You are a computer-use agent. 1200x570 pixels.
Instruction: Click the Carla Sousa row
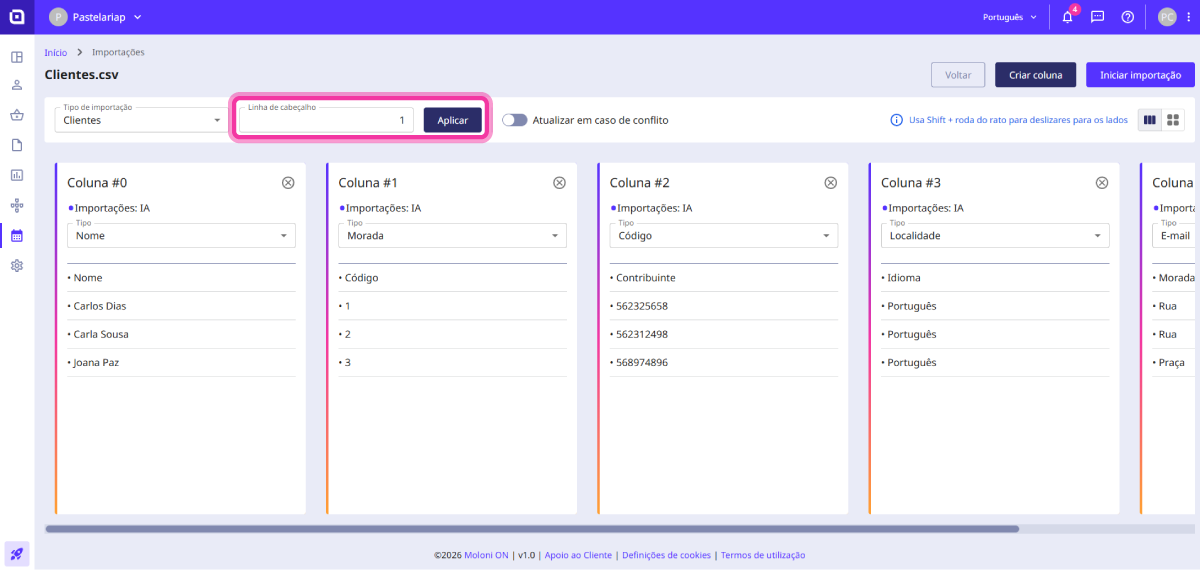[x=181, y=334]
